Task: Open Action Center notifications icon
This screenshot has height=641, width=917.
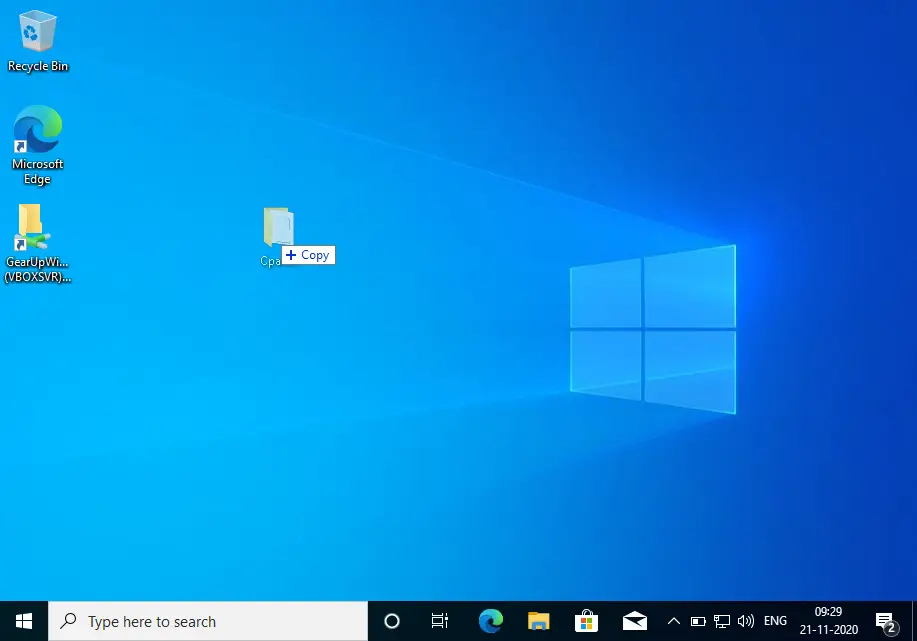Action: (x=887, y=621)
